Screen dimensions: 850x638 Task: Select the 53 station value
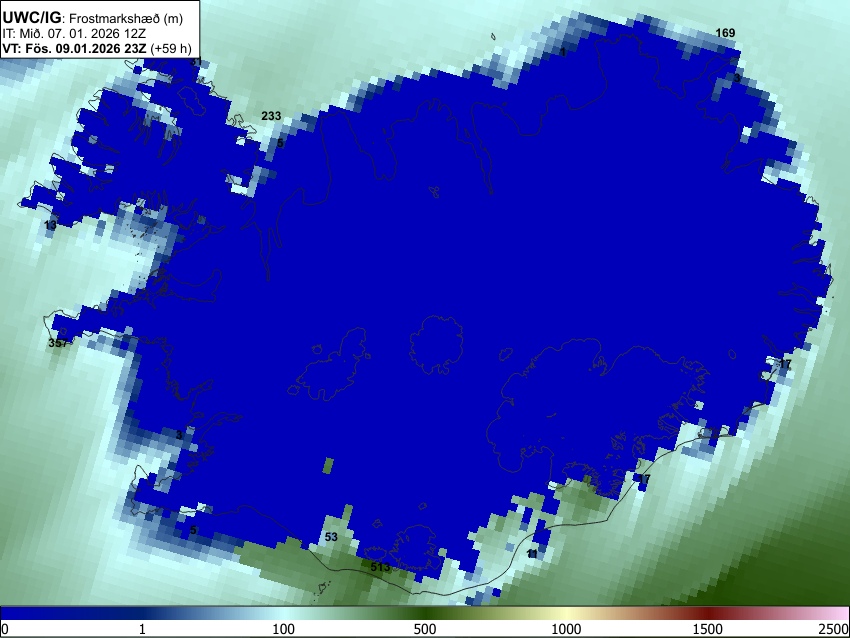331,537
